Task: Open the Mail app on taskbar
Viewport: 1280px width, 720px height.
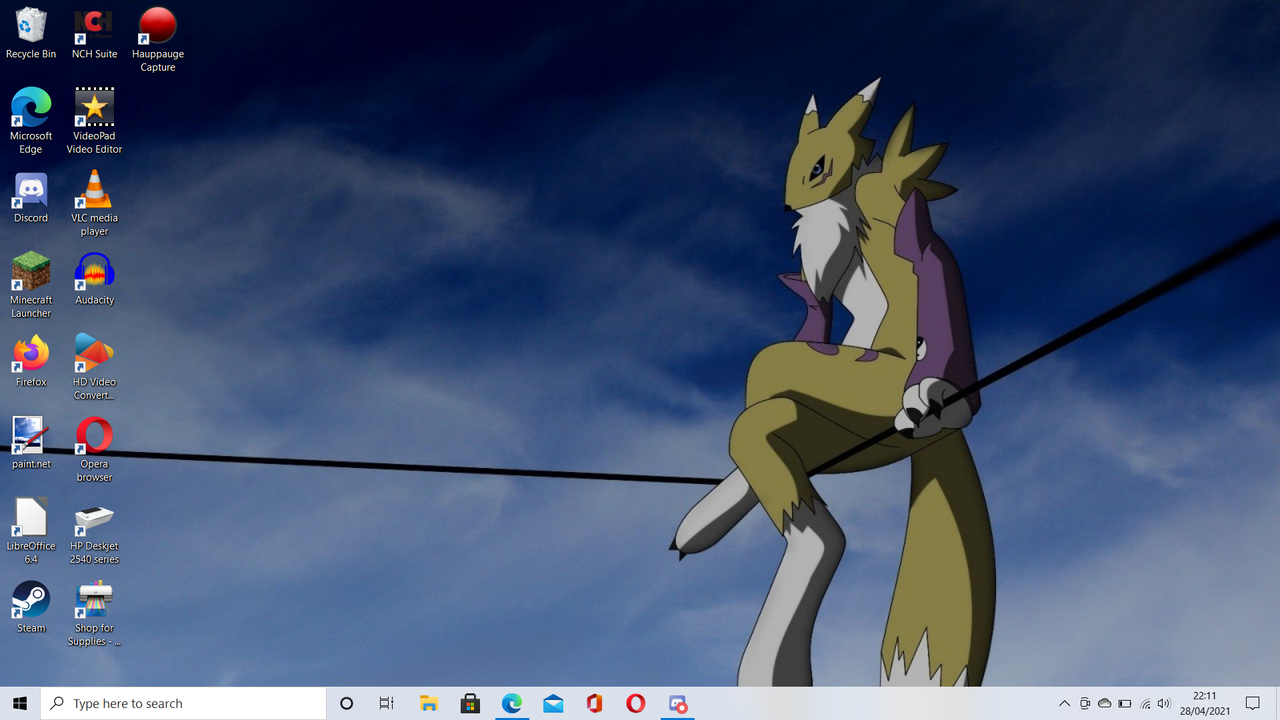Action: tap(553, 703)
